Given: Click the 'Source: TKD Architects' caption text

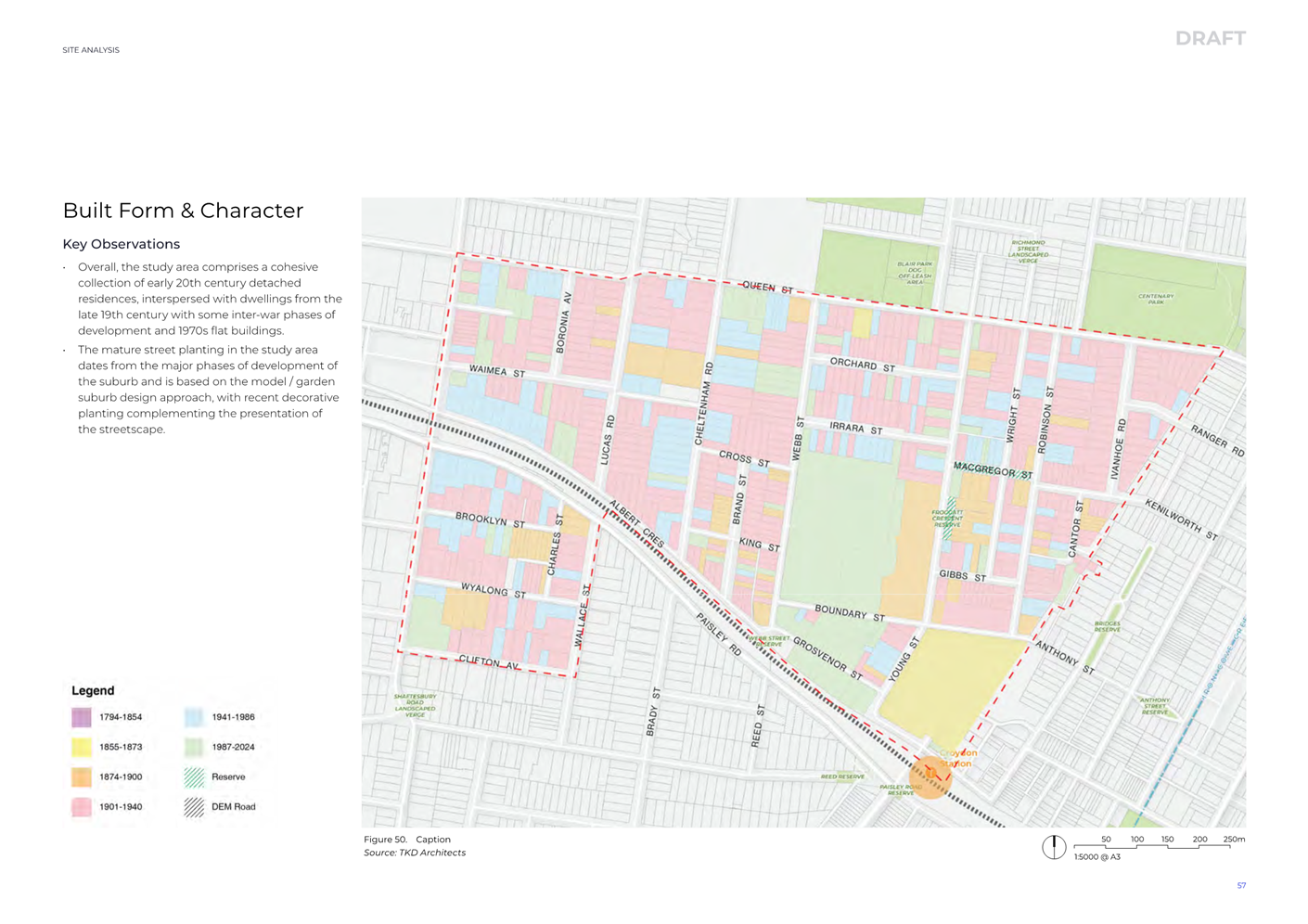Looking at the screenshot, I should 415,853.
